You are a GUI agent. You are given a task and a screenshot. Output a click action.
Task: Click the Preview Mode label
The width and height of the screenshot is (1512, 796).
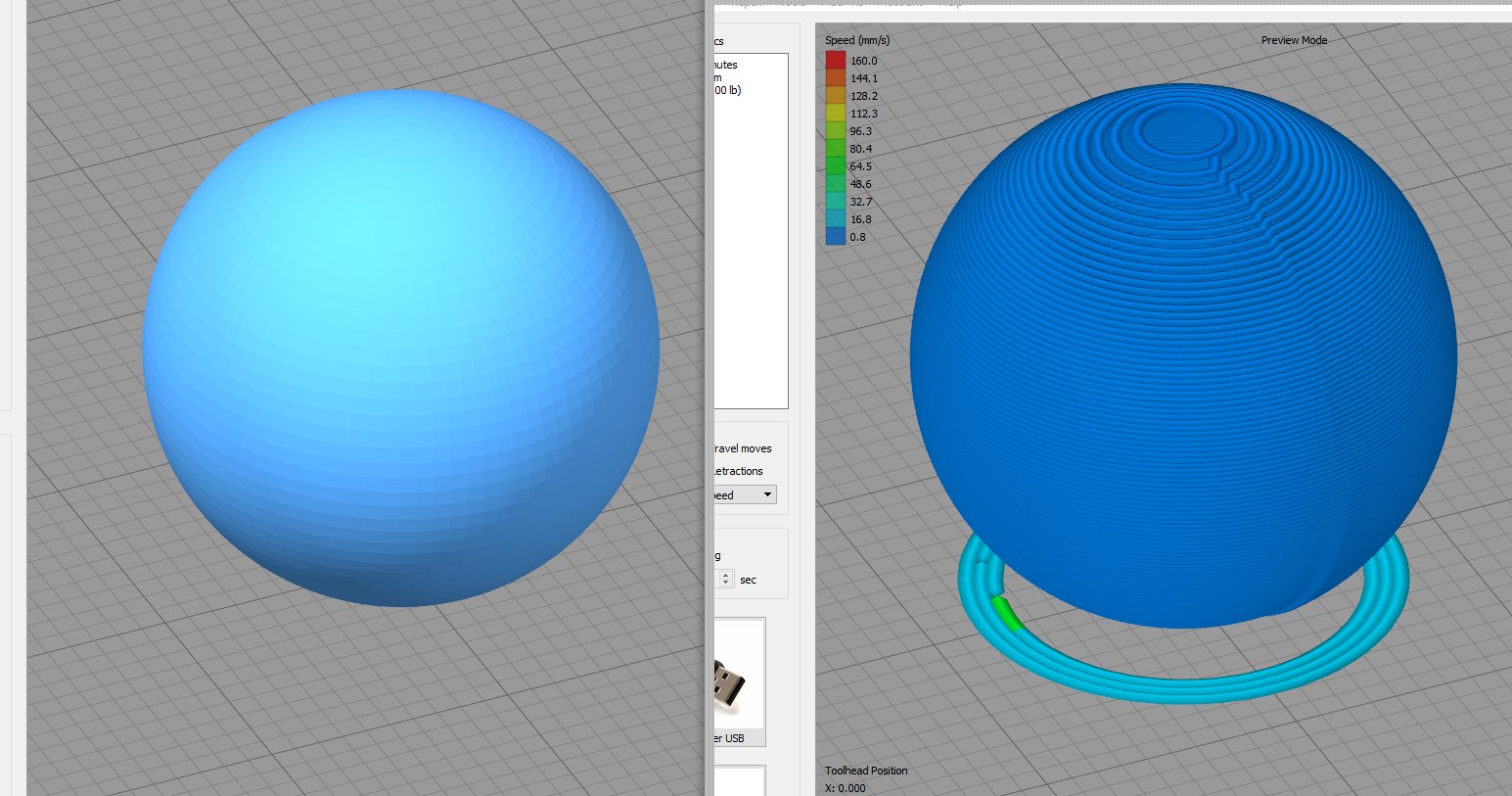click(1294, 40)
